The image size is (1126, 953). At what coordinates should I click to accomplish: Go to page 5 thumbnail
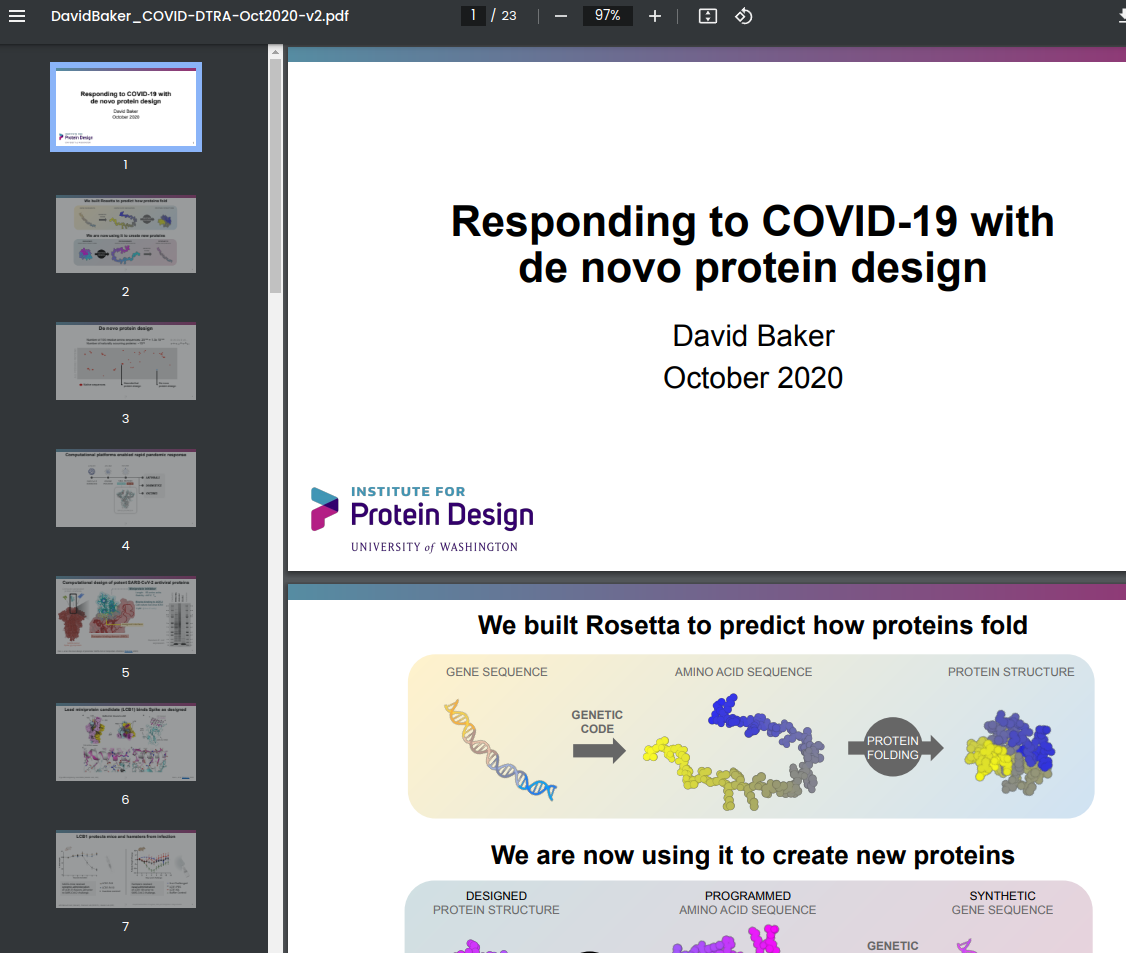pyautogui.click(x=126, y=615)
